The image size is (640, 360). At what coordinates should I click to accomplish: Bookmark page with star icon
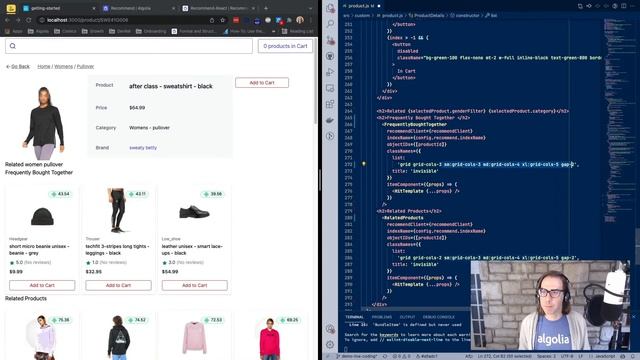click(x=222, y=20)
